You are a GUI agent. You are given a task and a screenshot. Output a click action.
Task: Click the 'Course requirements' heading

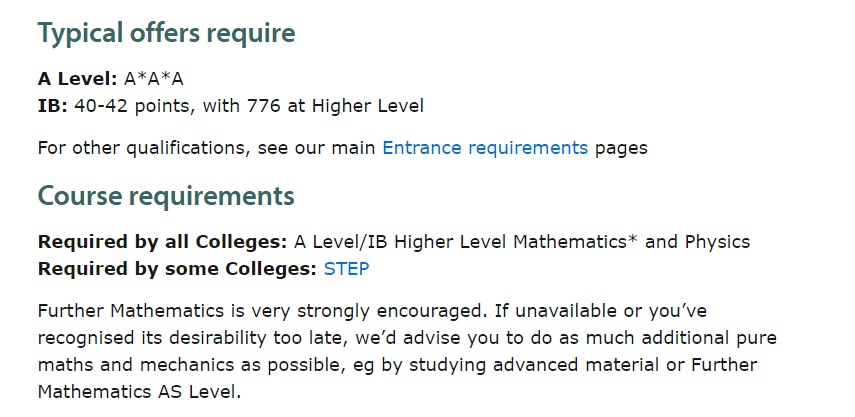[166, 194]
